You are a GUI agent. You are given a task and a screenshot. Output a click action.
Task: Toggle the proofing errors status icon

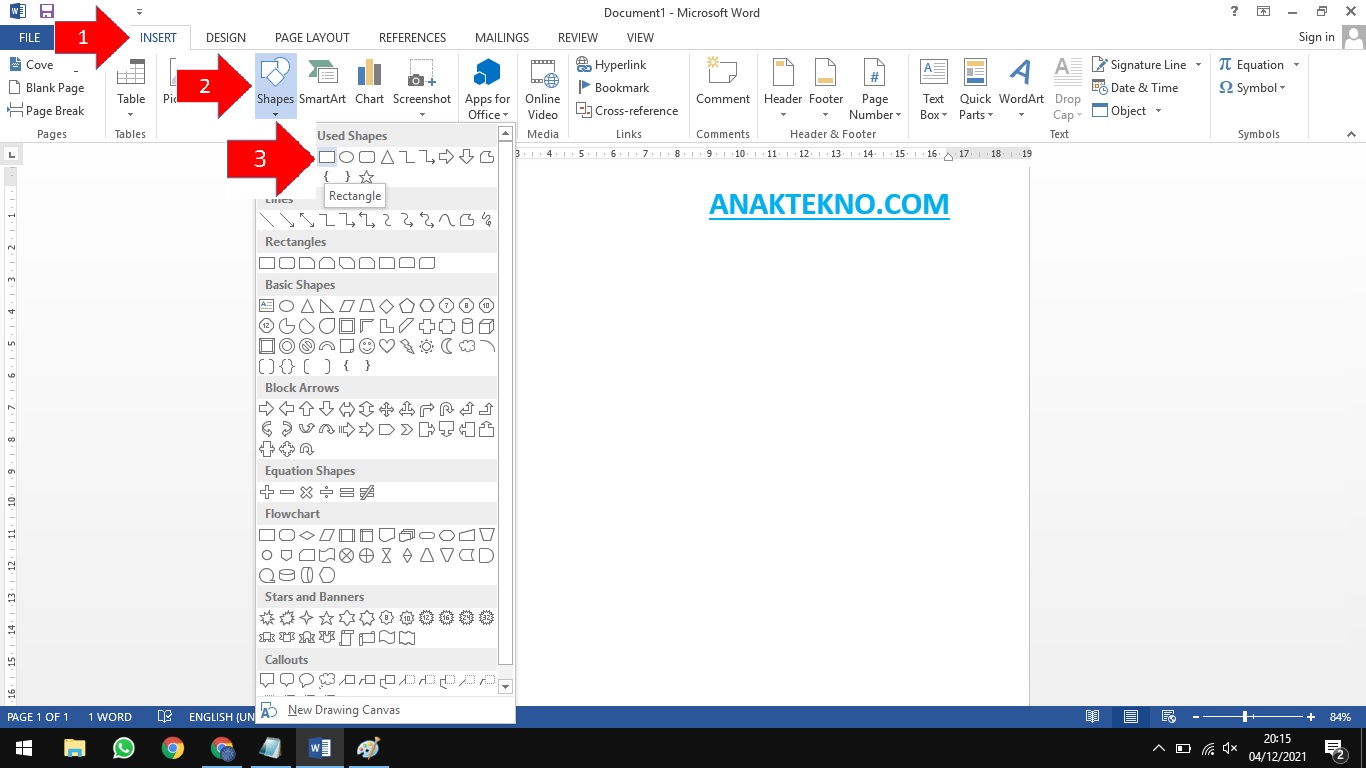166,717
